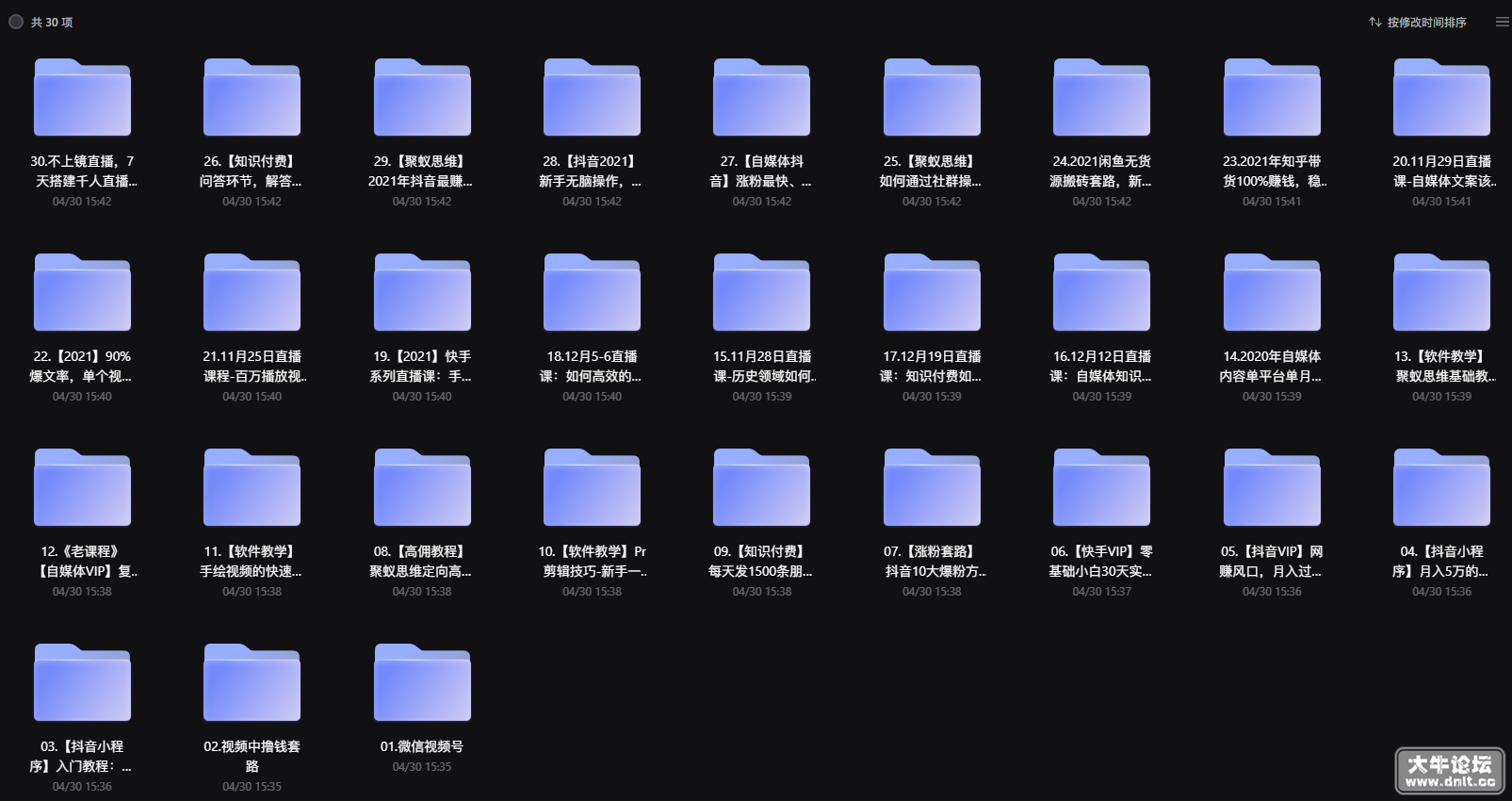Open folder 03.【抖音小程序】入门教程

(82, 682)
